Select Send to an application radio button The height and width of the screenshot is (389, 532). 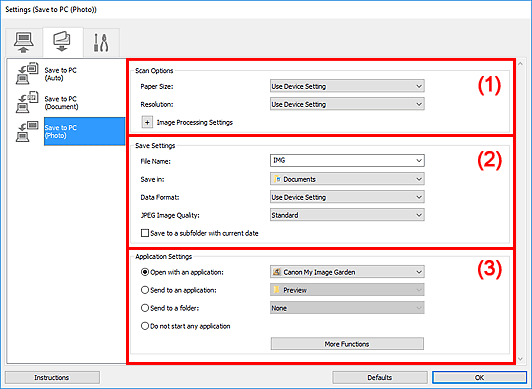click(x=145, y=290)
